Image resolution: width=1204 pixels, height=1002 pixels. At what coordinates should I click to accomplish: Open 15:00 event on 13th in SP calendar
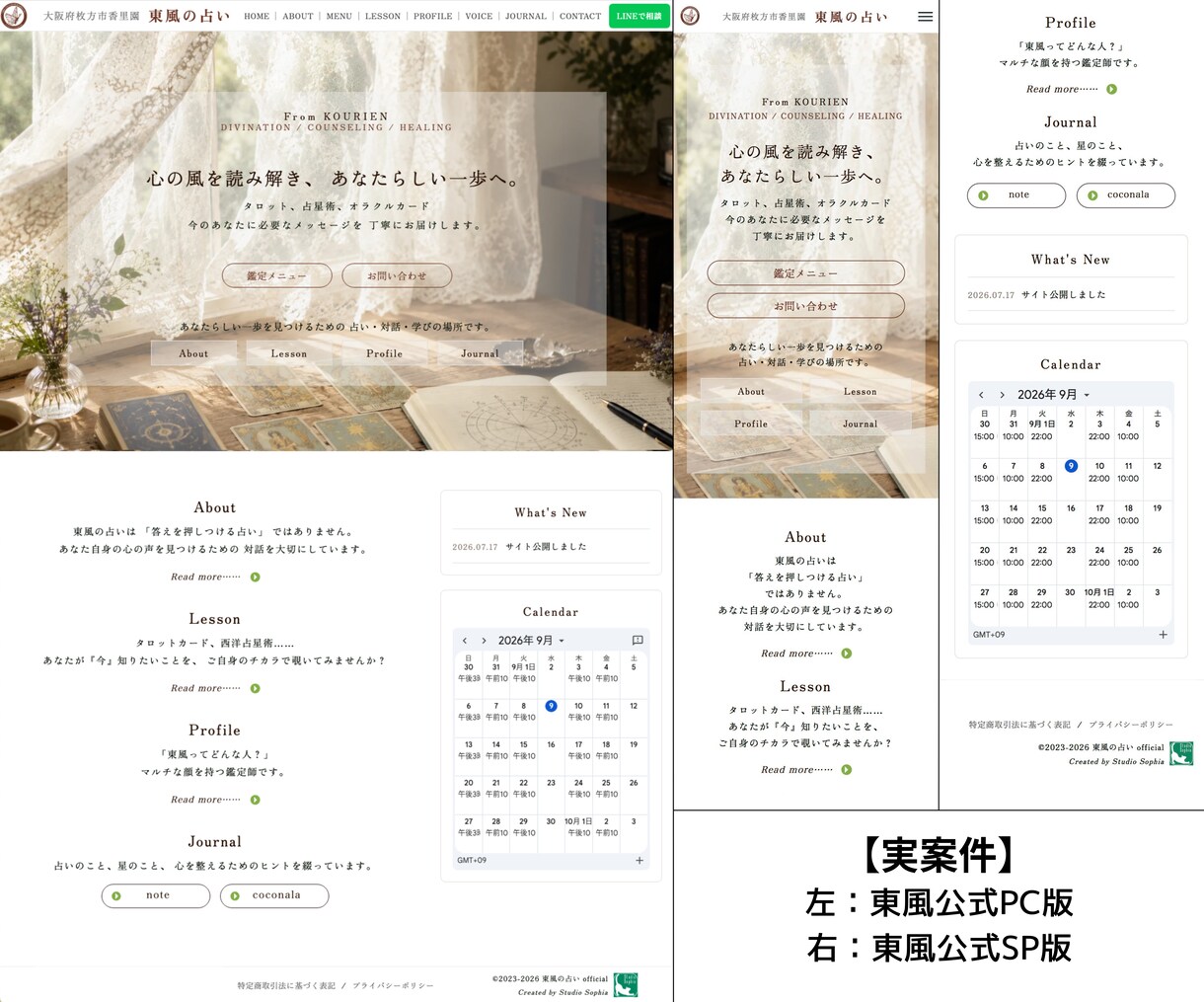984,520
